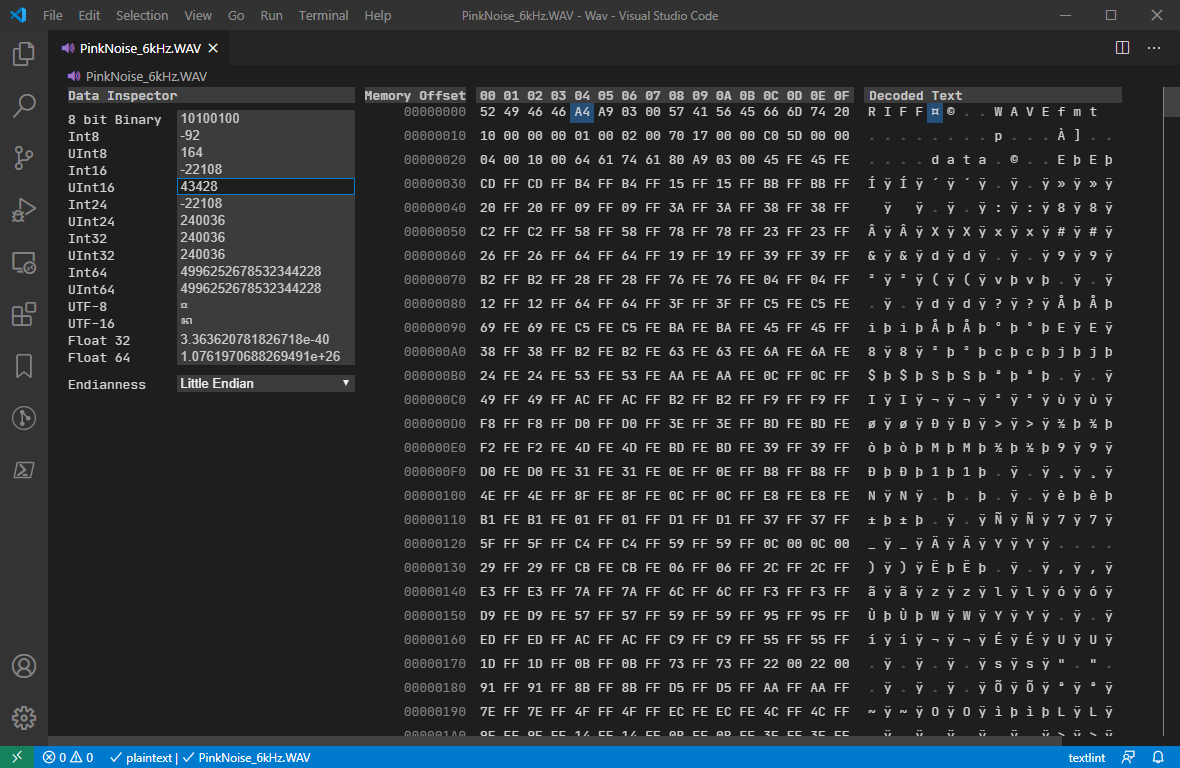
Task: Open the Remote Explorer view
Action: [x=23, y=262]
